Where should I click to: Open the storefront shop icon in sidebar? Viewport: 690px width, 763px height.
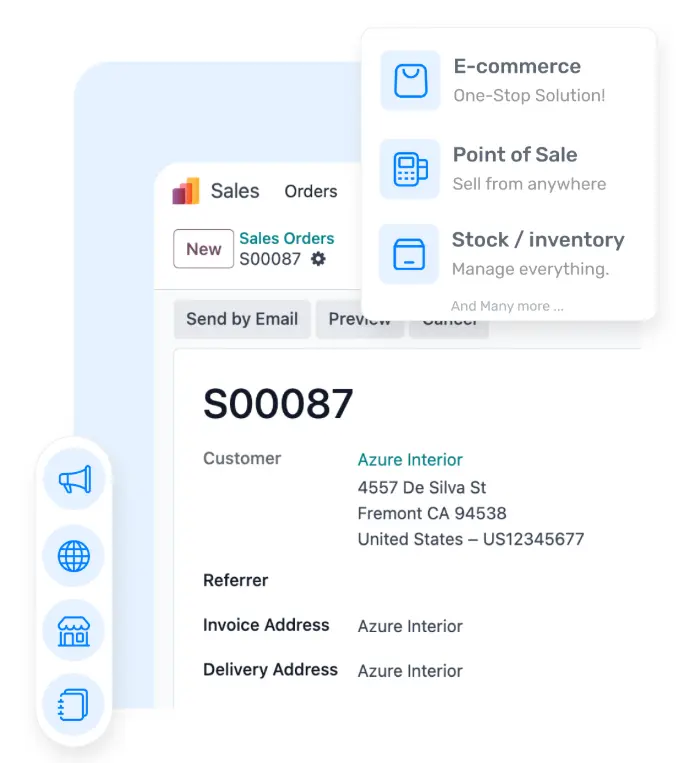click(73, 631)
